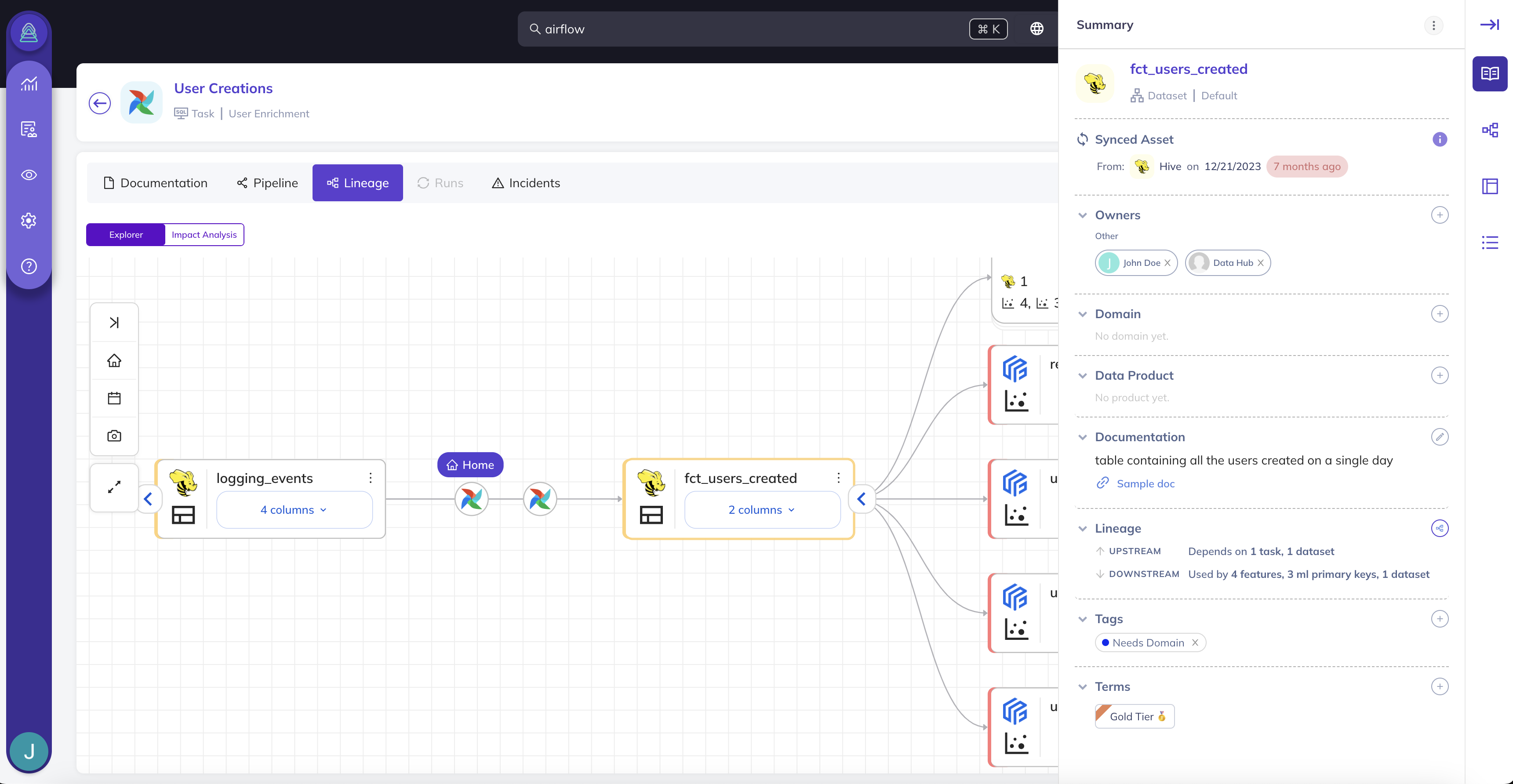The image size is (1513, 784).
Task: Edit Documentation with the pencil icon
Action: (x=1439, y=437)
